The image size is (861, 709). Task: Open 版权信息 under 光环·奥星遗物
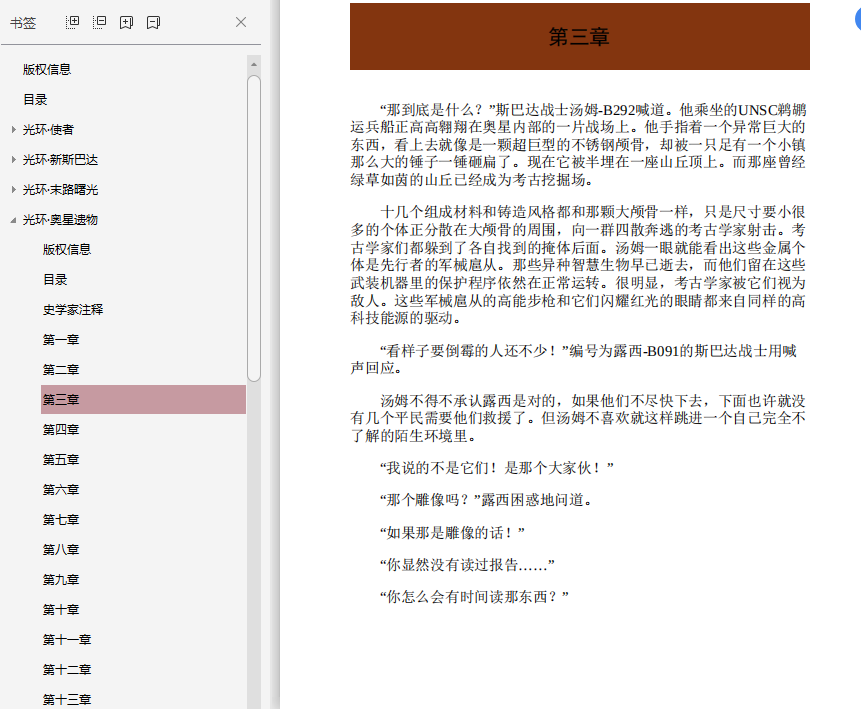click(x=67, y=249)
